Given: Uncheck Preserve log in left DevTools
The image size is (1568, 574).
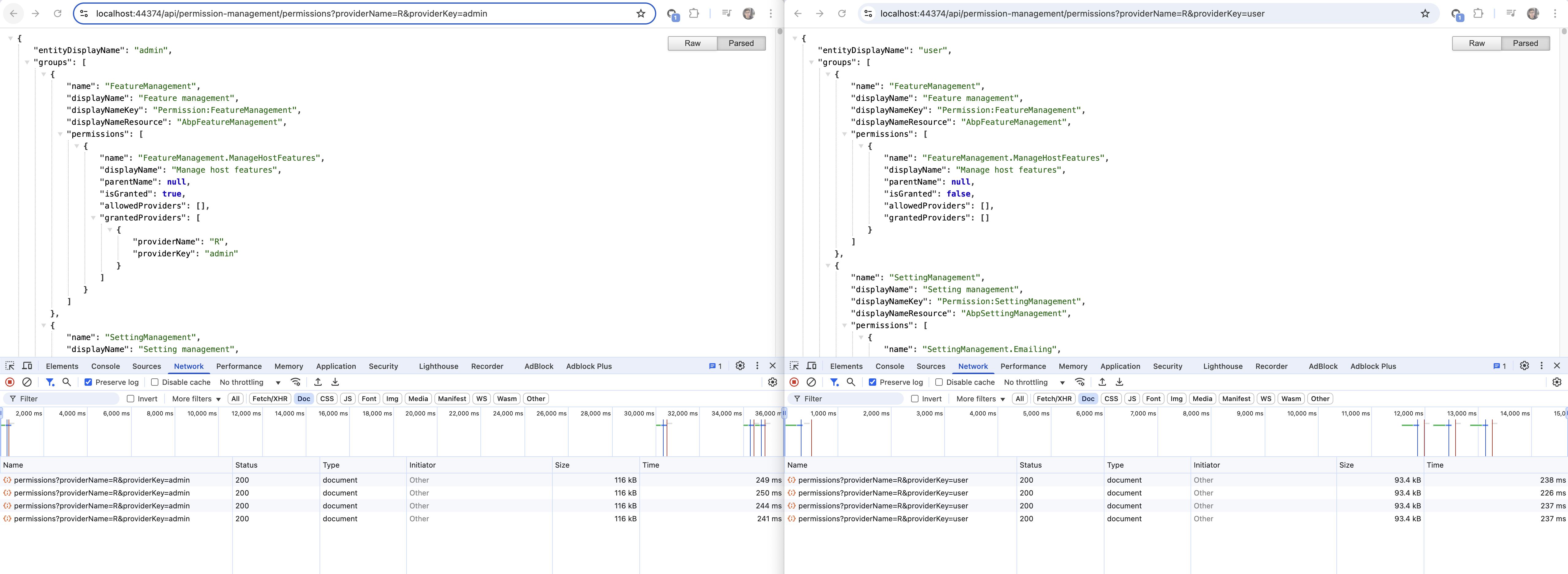Looking at the screenshot, I should tap(88, 382).
